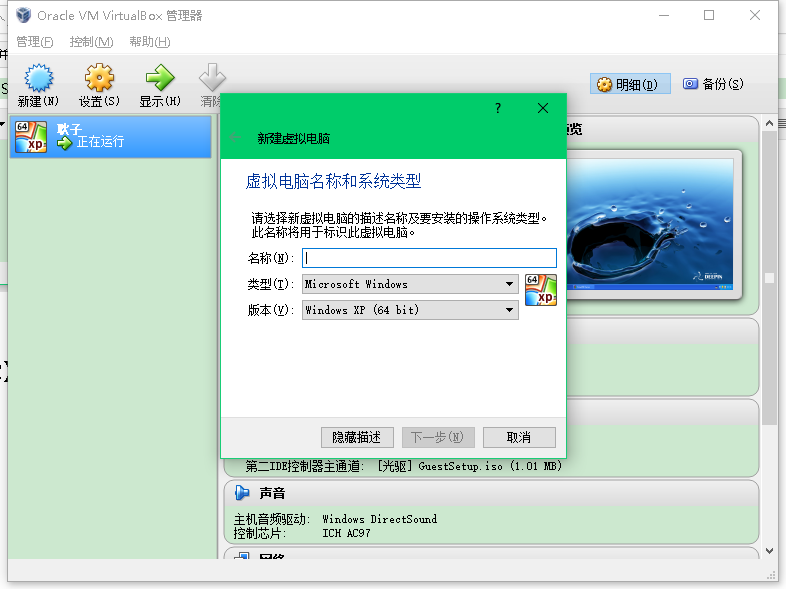The width and height of the screenshot is (786, 589).
Task: Focus the 名称(N) name input field
Action: pyautogui.click(x=429, y=258)
